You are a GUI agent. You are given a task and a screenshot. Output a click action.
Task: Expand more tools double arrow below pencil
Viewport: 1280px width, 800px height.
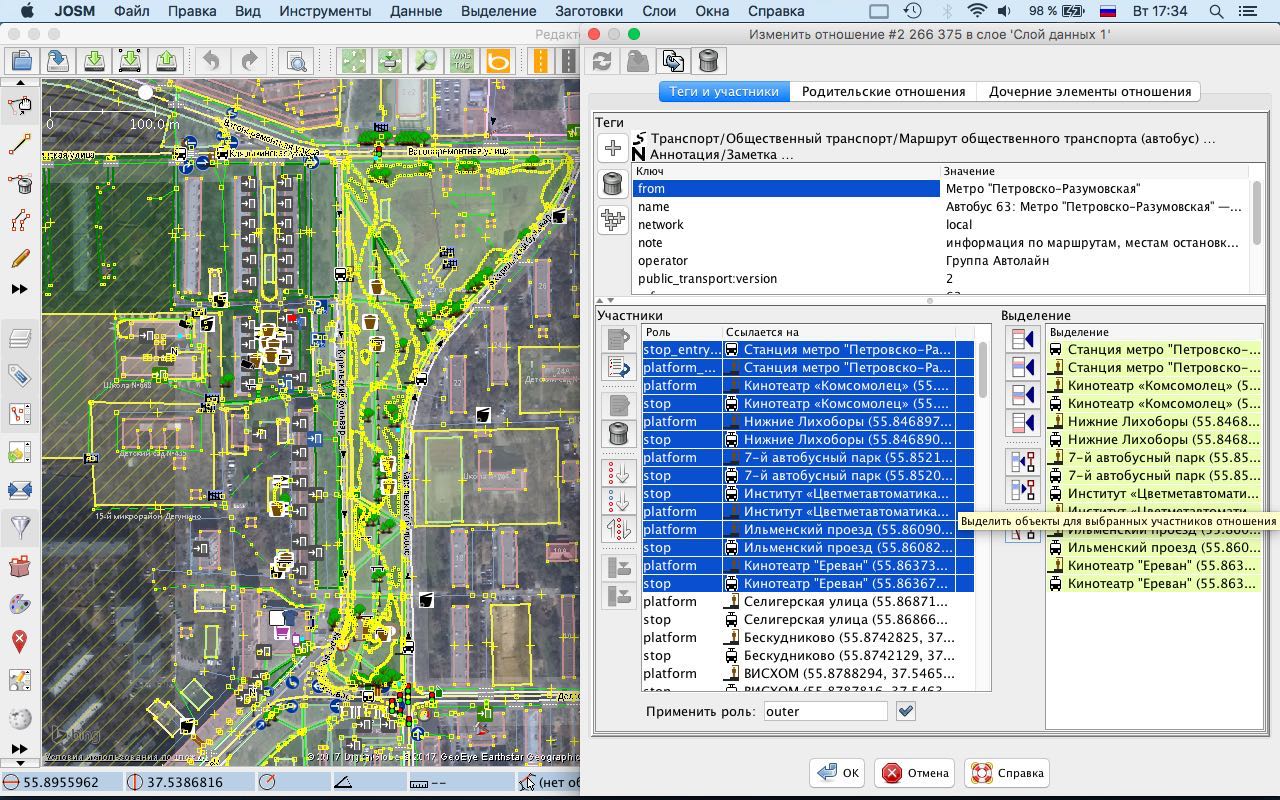(19, 289)
